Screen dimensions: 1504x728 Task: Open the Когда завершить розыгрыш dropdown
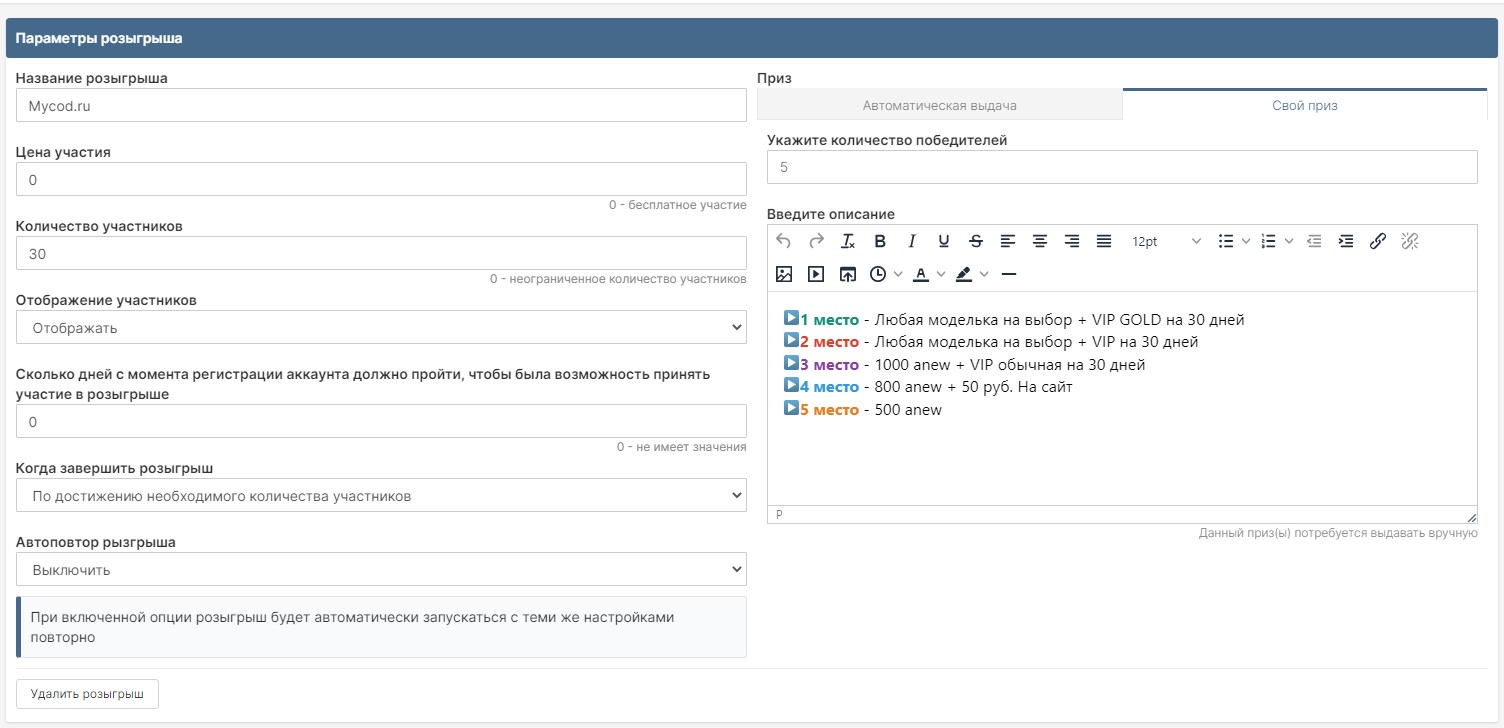pyautogui.click(x=381, y=495)
